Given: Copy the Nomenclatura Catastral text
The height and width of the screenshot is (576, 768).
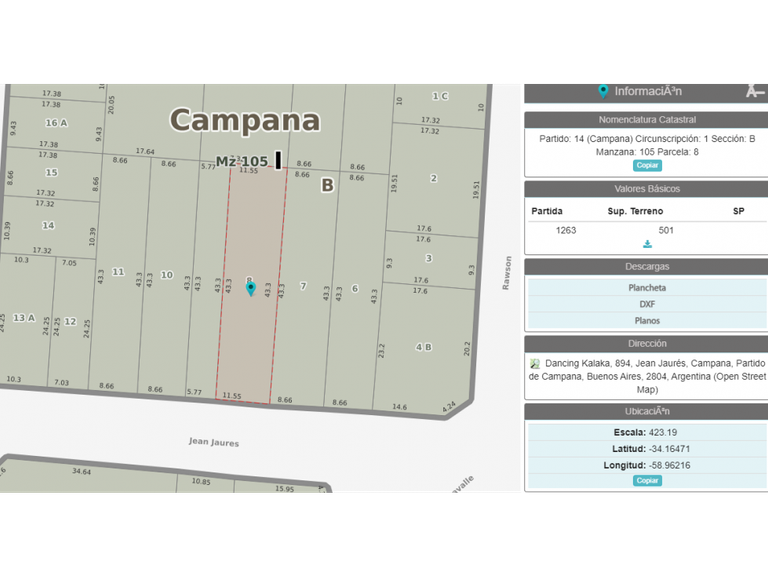Looking at the screenshot, I should (x=647, y=166).
